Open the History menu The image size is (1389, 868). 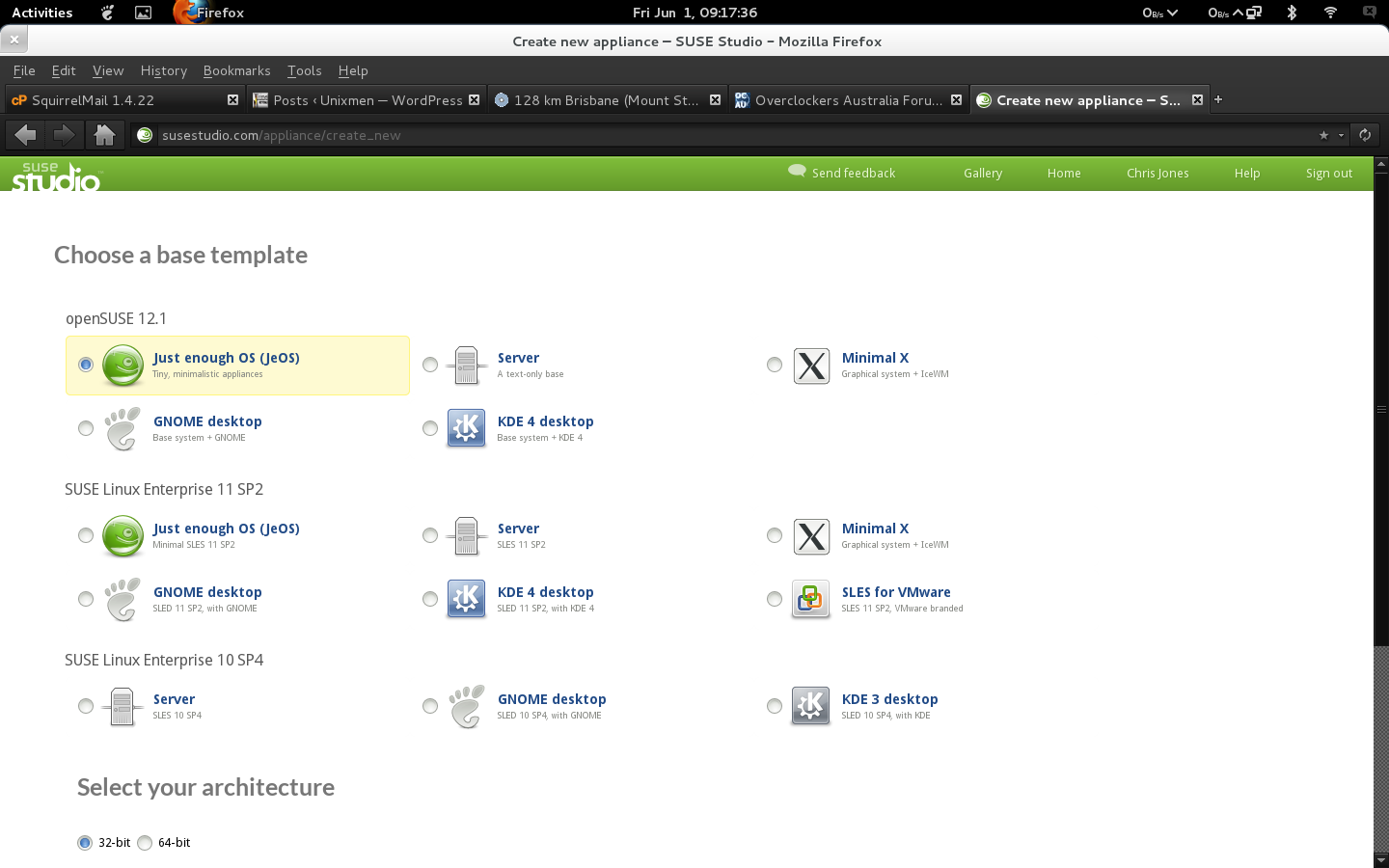pos(164,70)
